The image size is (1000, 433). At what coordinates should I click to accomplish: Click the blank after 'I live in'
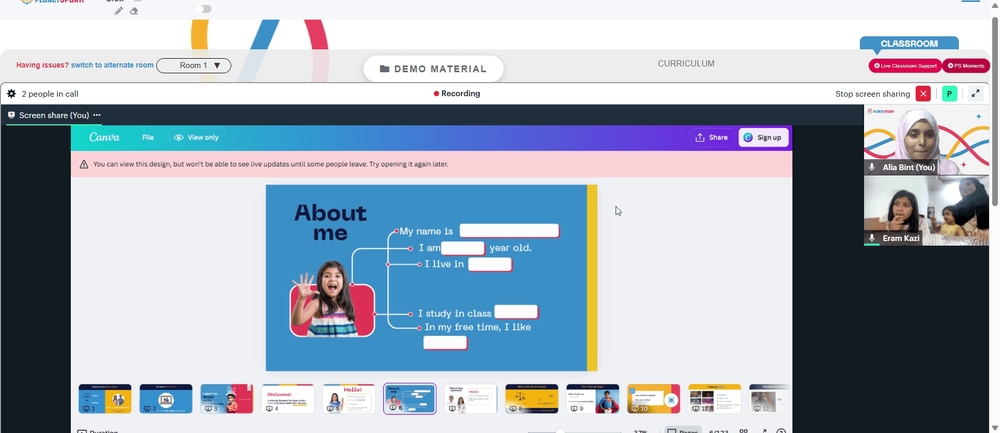(x=490, y=264)
